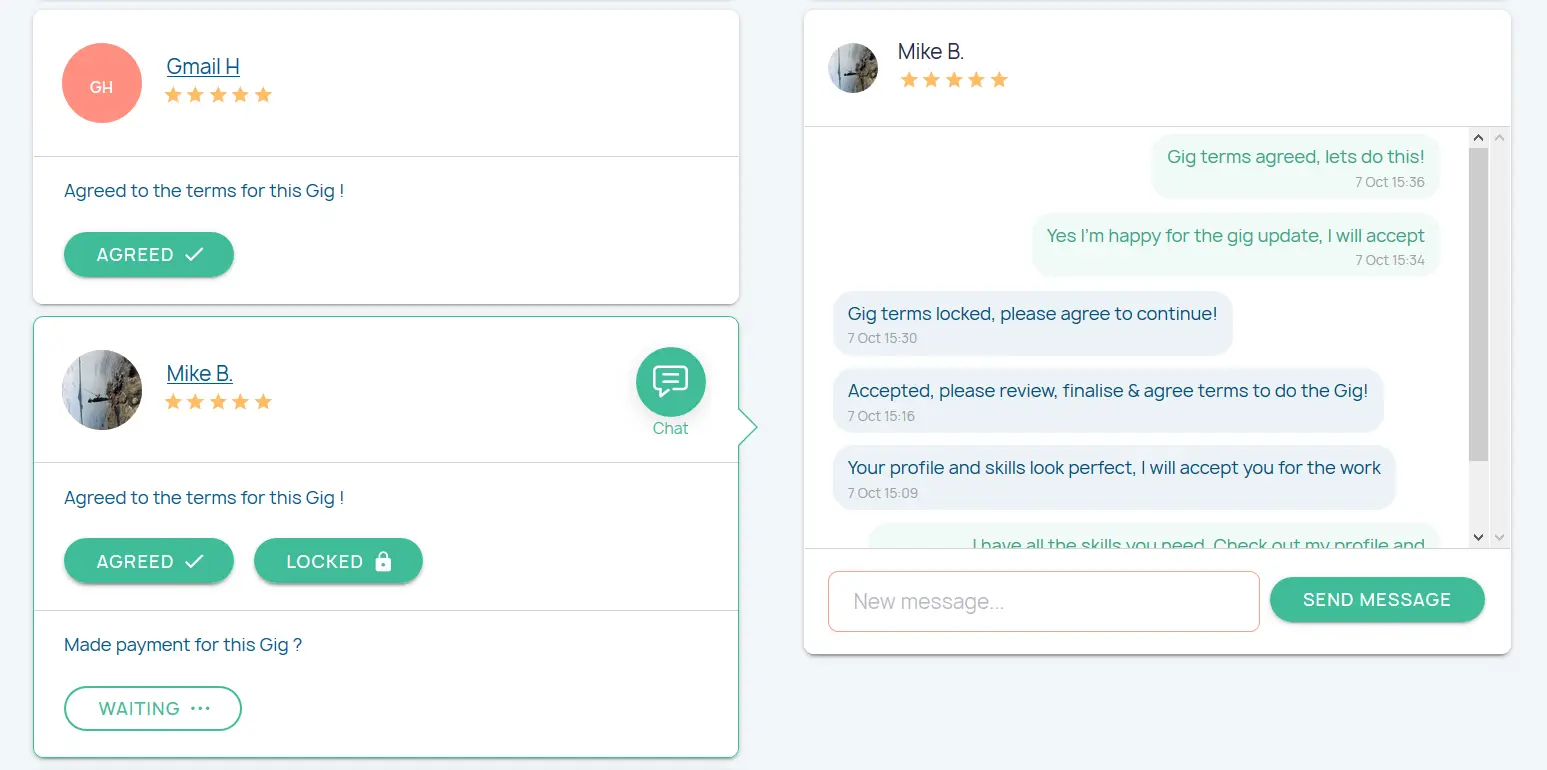1547x770 pixels.
Task: Click Mike B.'s small avatar in the chat header
Action: [x=853, y=68]
